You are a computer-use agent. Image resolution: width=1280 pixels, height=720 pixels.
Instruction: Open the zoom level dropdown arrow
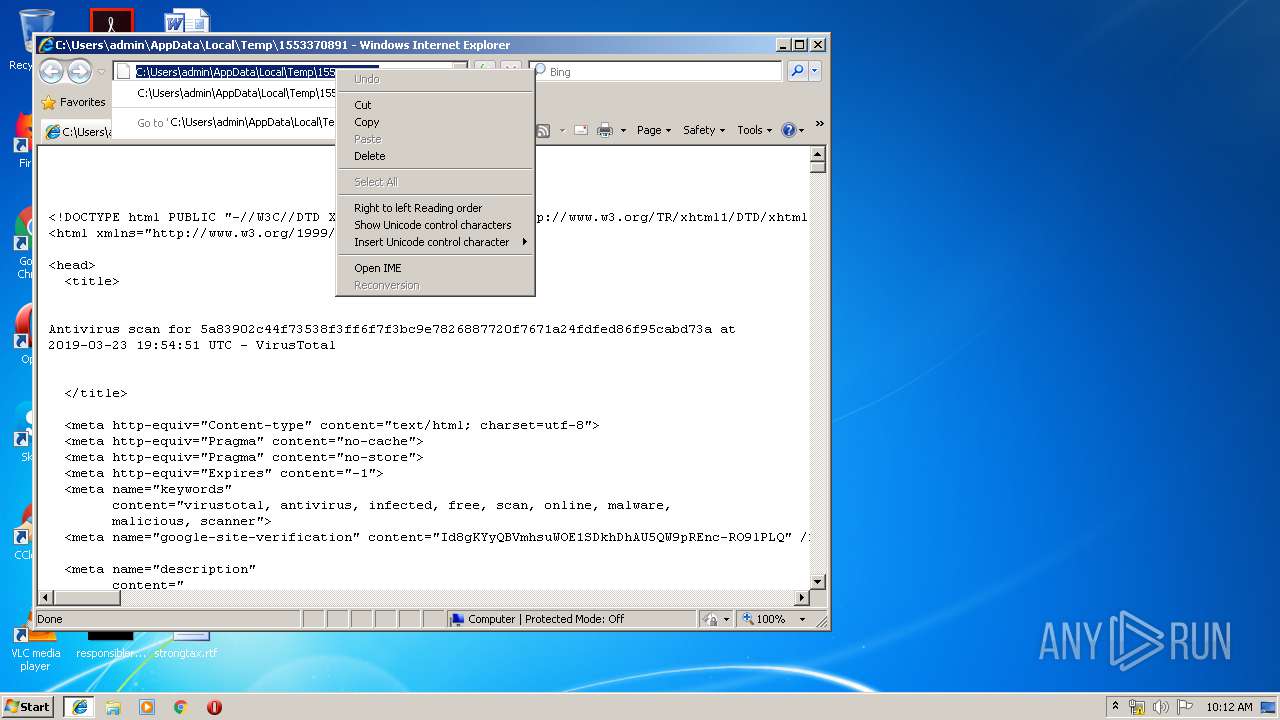pyautogui.click(x=801, y=619)
